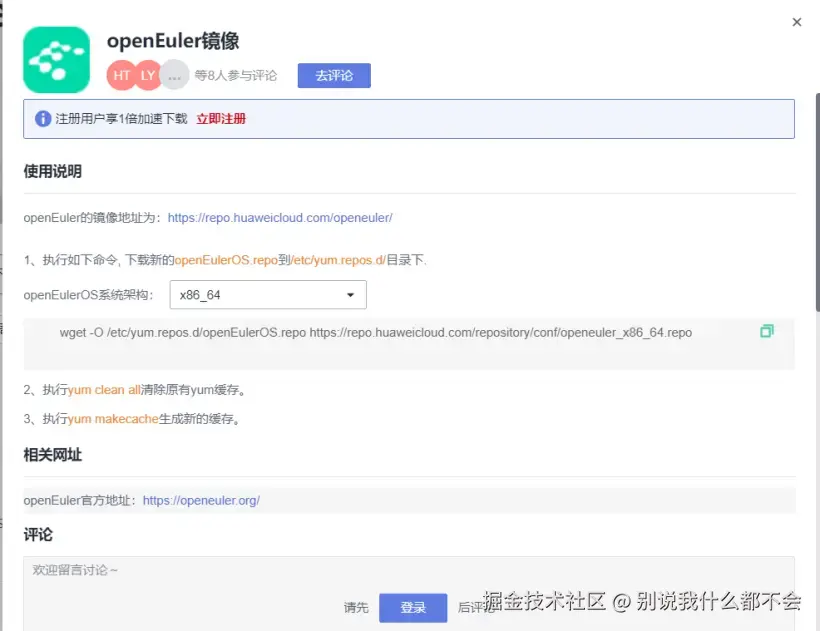Click the openEulerOS.repo highlighted text
Screen dimensions: 820x631
226,260
